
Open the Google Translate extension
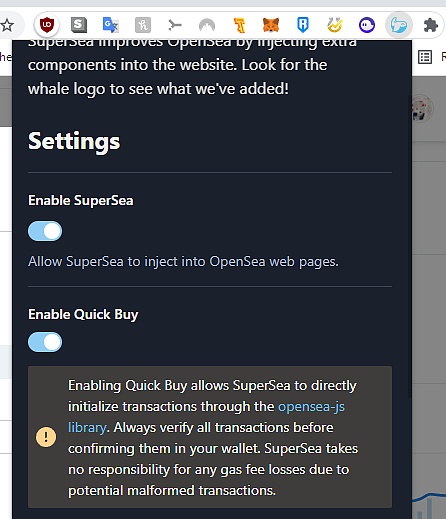(x=111, y=25)
